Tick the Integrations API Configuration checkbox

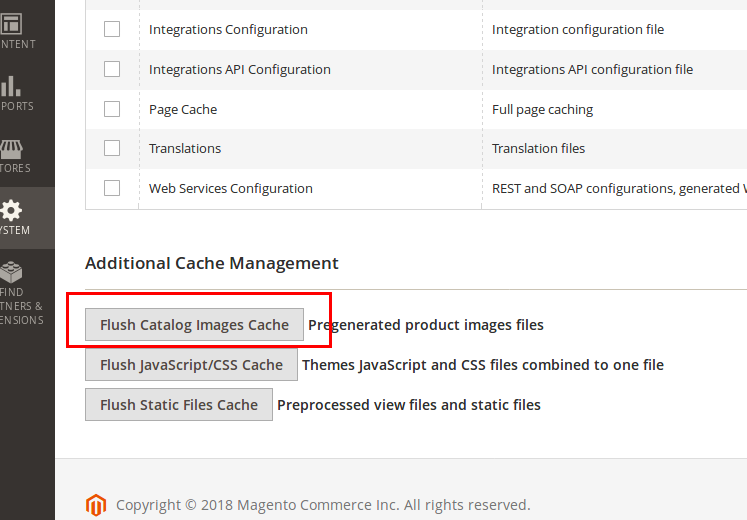tap(112, 69)
